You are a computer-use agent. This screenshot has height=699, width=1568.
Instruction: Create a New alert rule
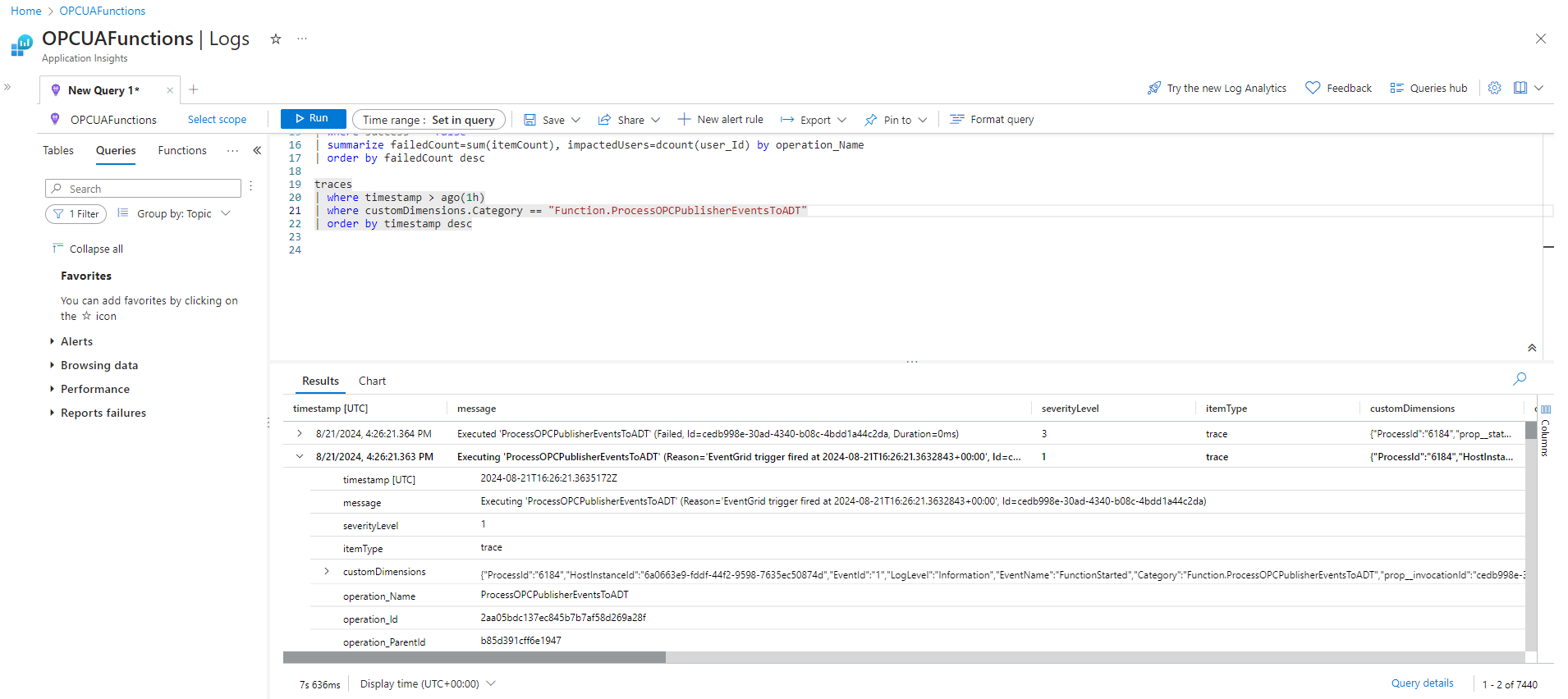(720, 120)
